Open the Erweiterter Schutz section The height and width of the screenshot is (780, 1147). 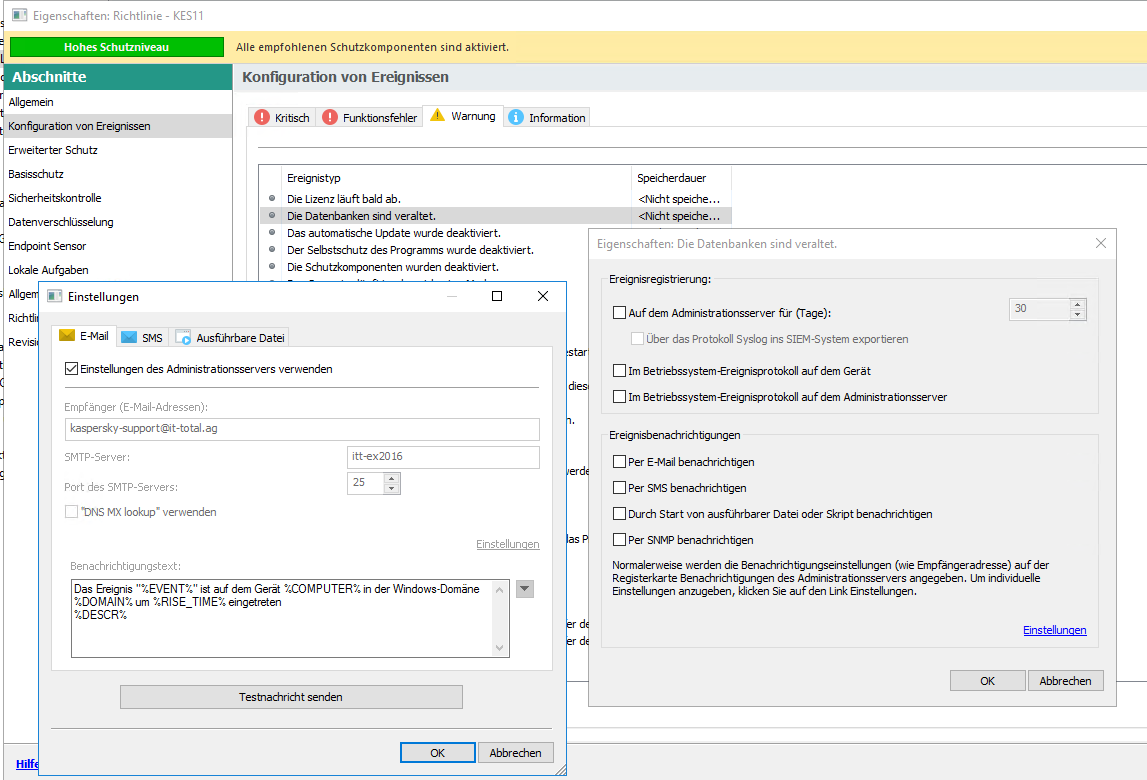click(x=53, y=150)
